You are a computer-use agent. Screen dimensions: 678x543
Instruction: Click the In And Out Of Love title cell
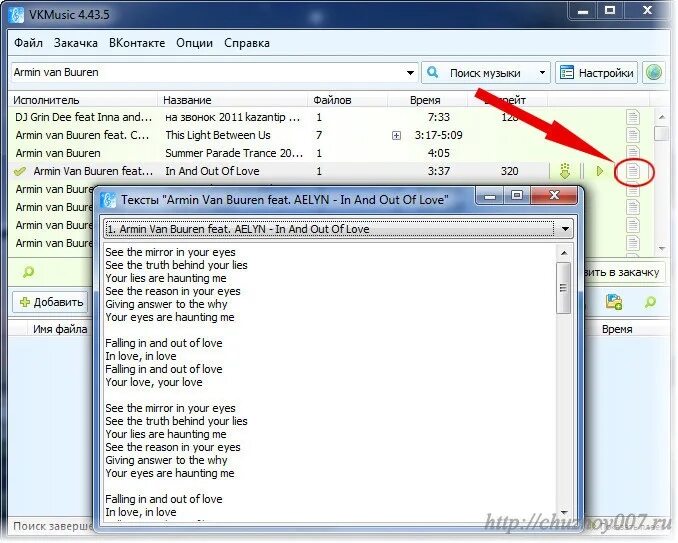[212, 171]
